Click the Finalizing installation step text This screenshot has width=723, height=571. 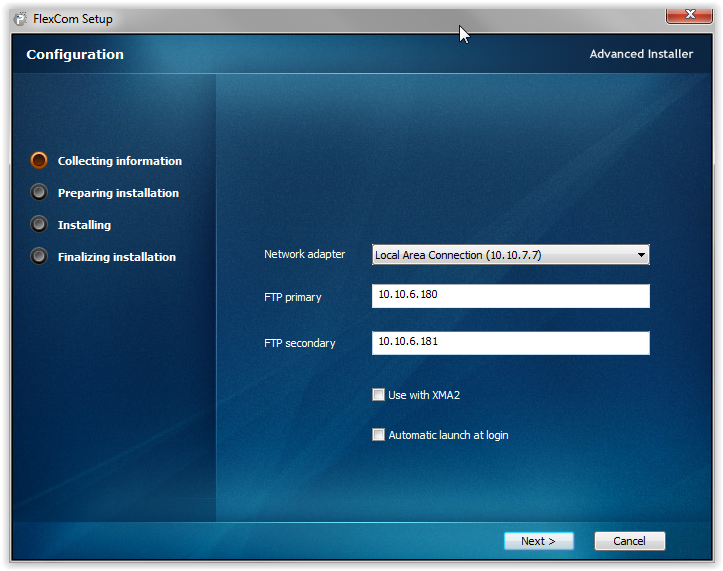(117, 257)
